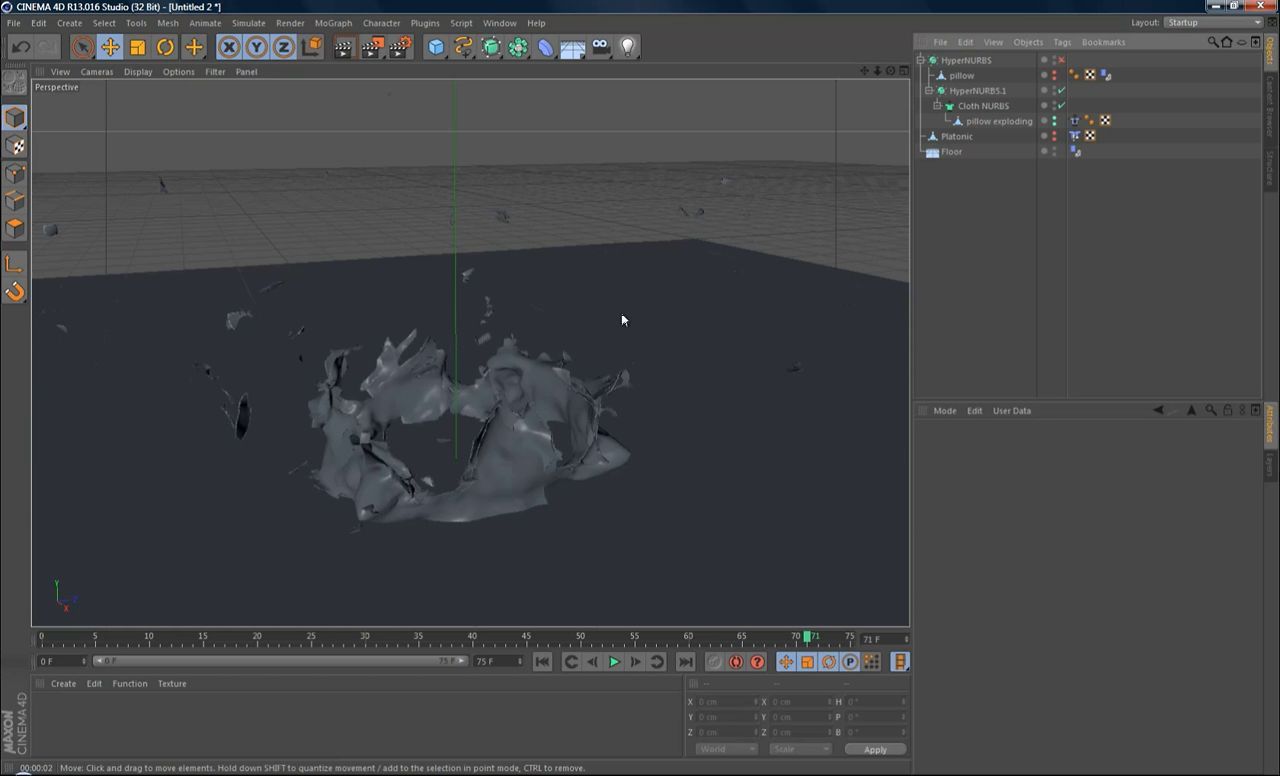Screen dimensions: 1280x776
Task: Switch to Texture mode icon
Action: tap(15, 145)
